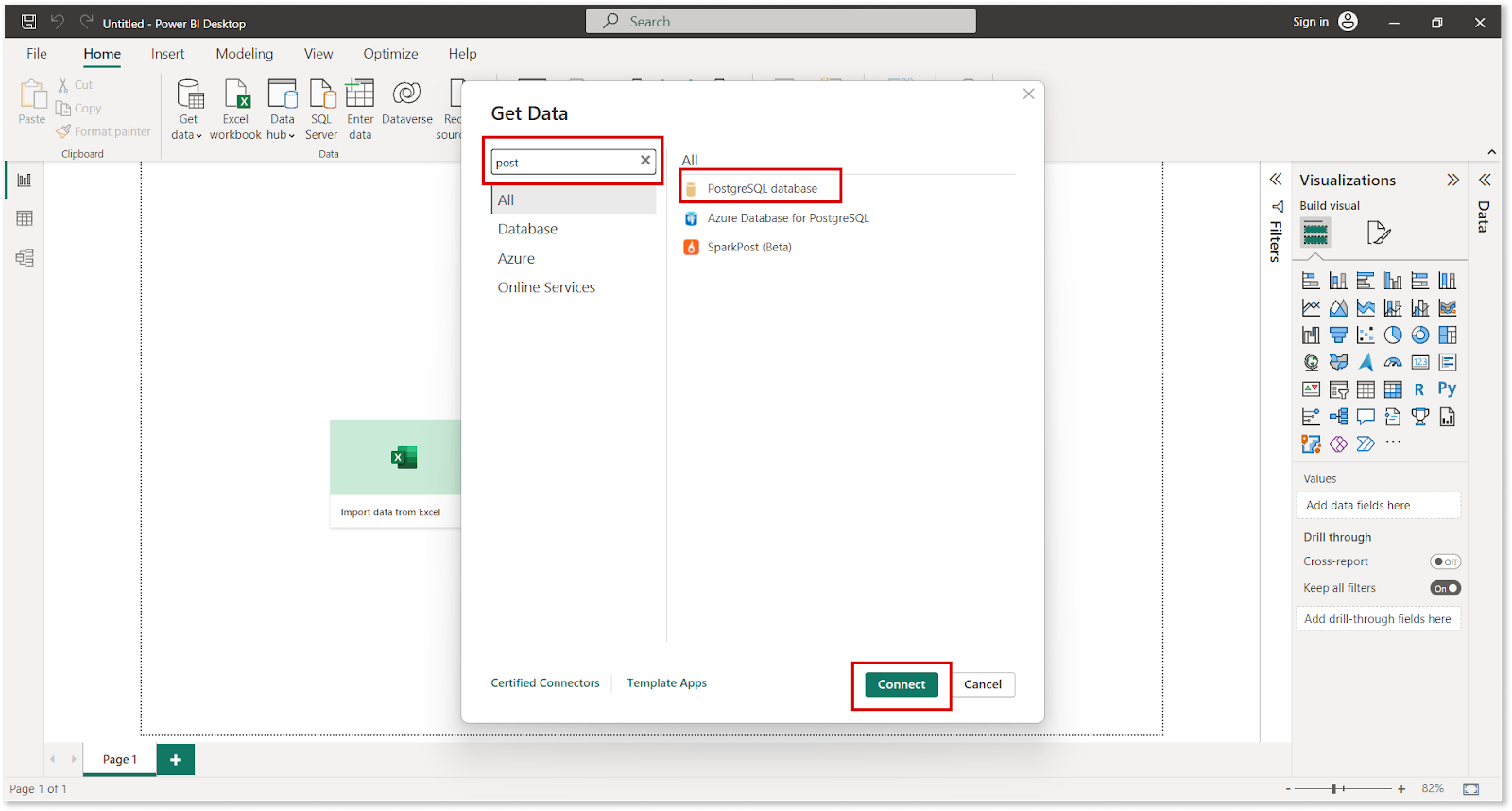Select the scatter chart visual
The height and width of the screenshot is (811, 1512).
[x=1366, y=336]
